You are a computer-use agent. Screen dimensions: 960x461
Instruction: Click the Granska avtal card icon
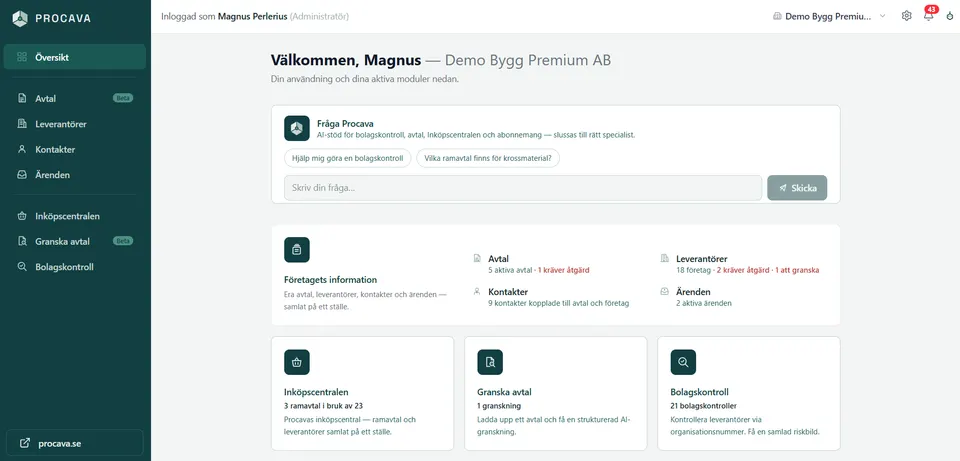(490, 362)
